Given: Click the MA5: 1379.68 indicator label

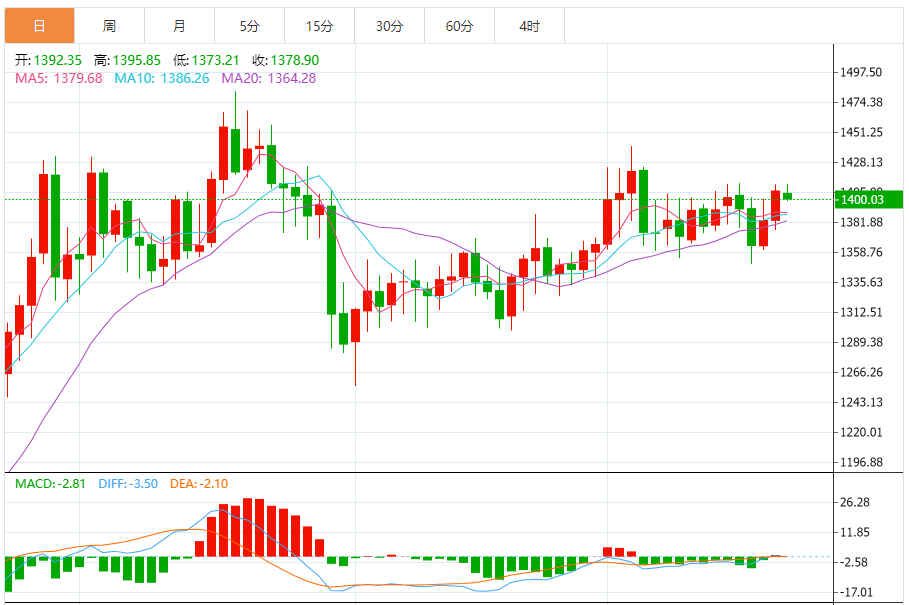Looking at the screenshot, I should pyautogui.click(x=59, y=78).
